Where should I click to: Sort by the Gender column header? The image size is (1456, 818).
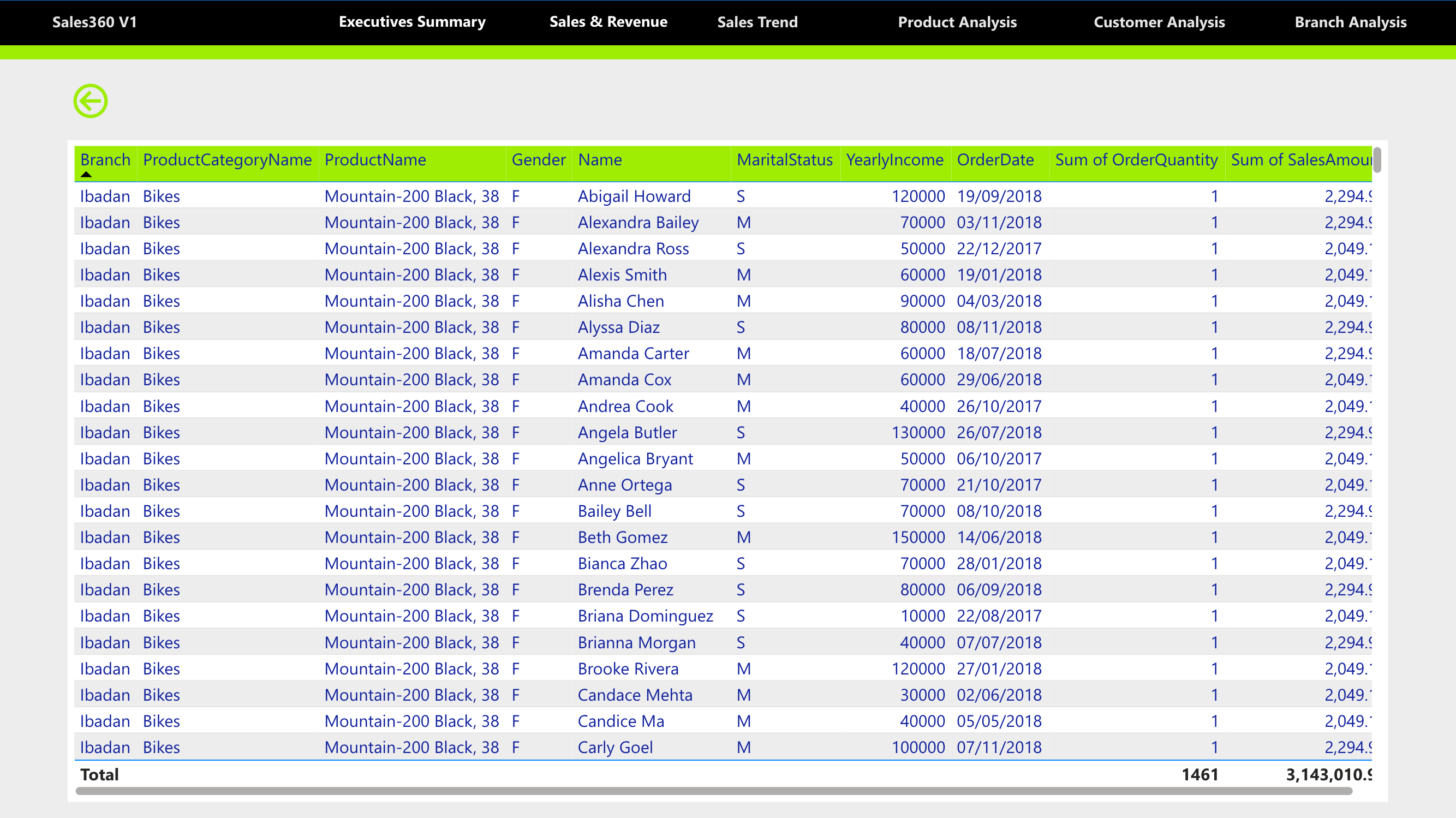point(538,160)
